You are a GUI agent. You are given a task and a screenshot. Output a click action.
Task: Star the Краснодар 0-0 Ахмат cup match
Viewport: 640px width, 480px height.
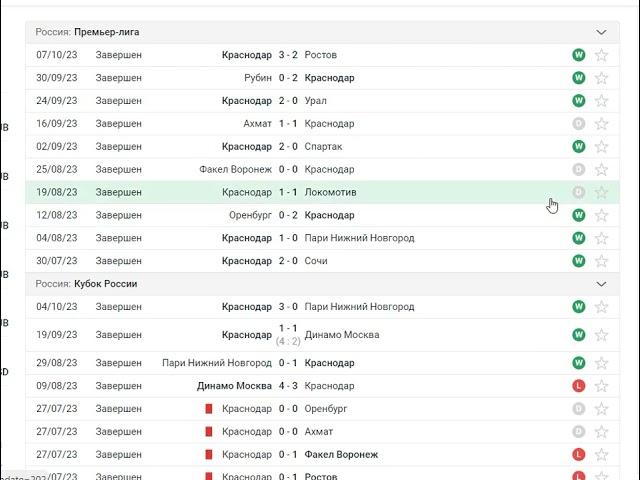tap(601, 431)
